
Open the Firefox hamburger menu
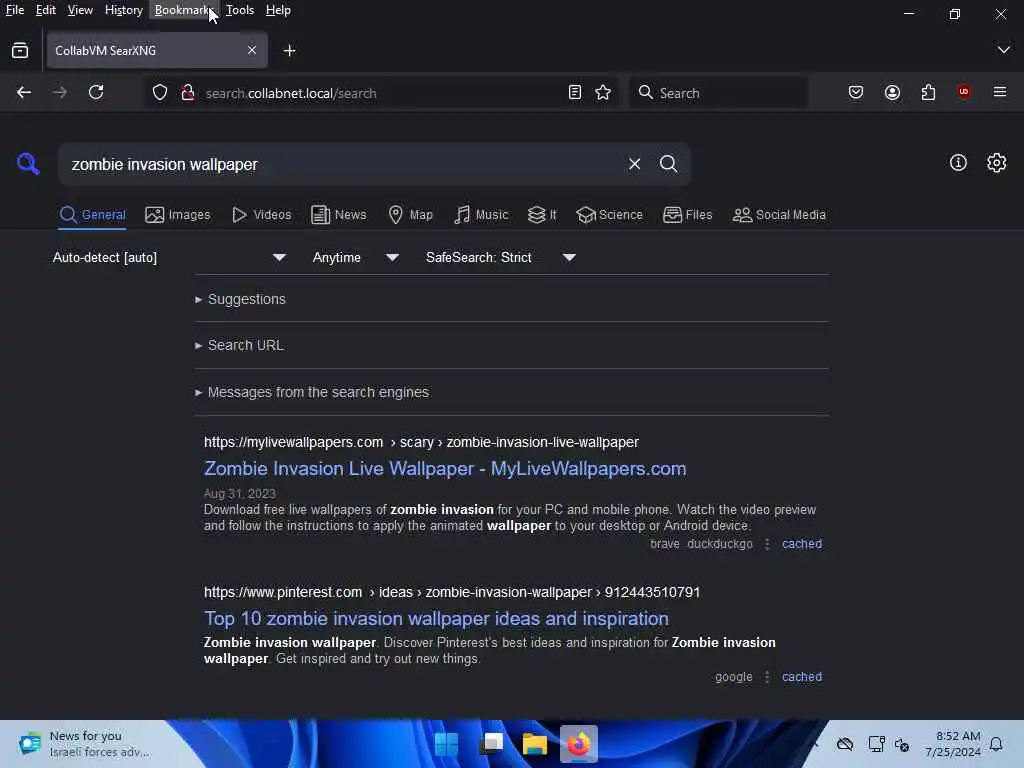(1000, 92)
